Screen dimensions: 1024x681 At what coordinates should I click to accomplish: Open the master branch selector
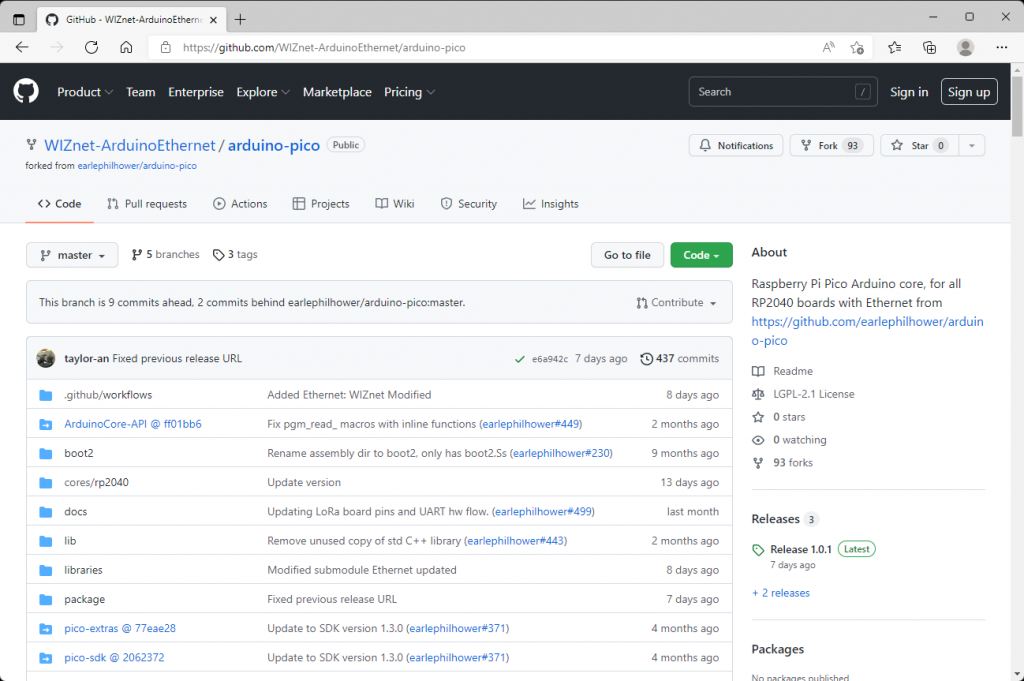coord(72,255)
